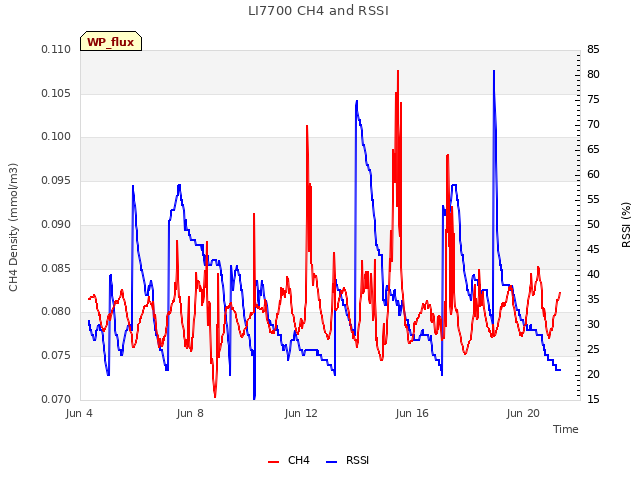Click the Jun 20 tick label
Viewport: 640px width, 480px height.
[x=523, y=413]
